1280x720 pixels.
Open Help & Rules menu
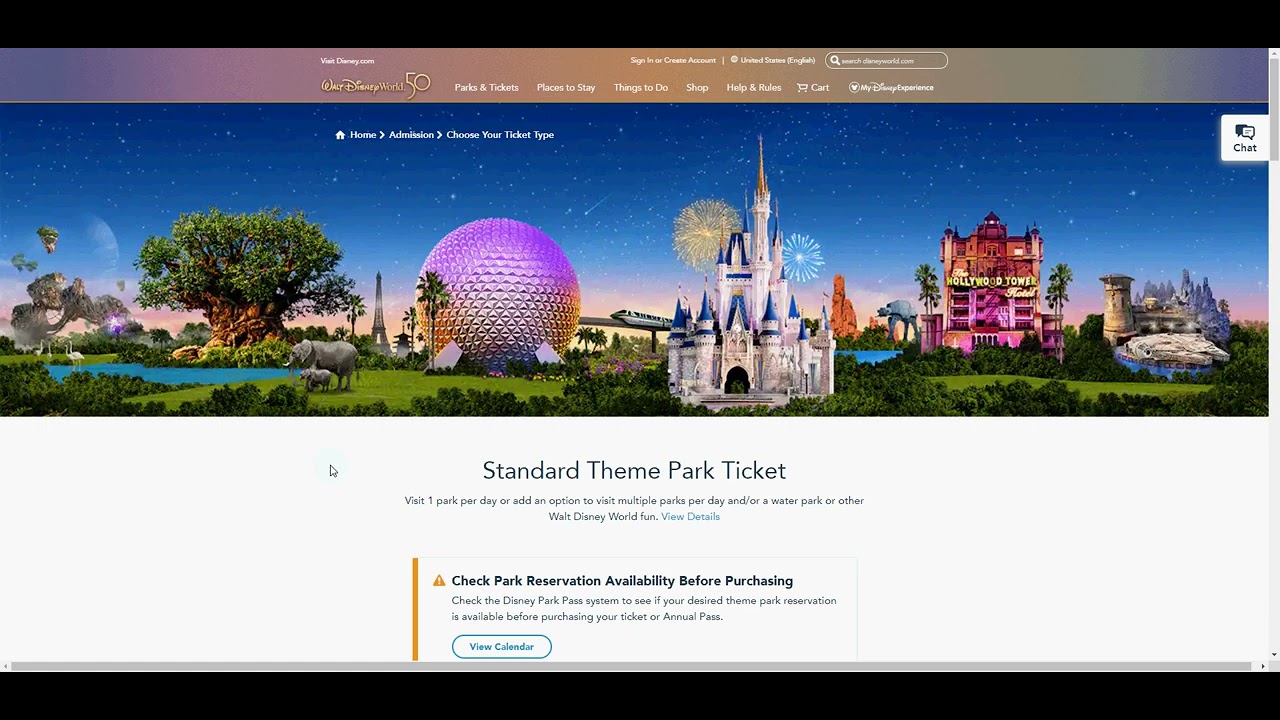(754, 87)
